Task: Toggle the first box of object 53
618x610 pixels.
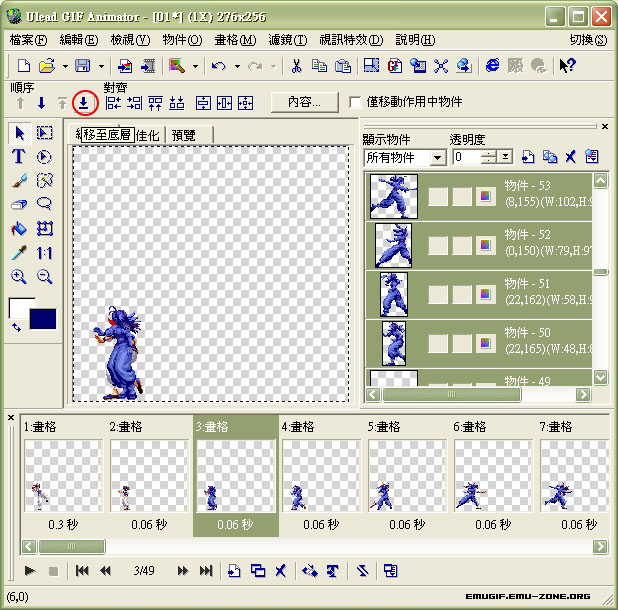Action: tap(438, 197)
